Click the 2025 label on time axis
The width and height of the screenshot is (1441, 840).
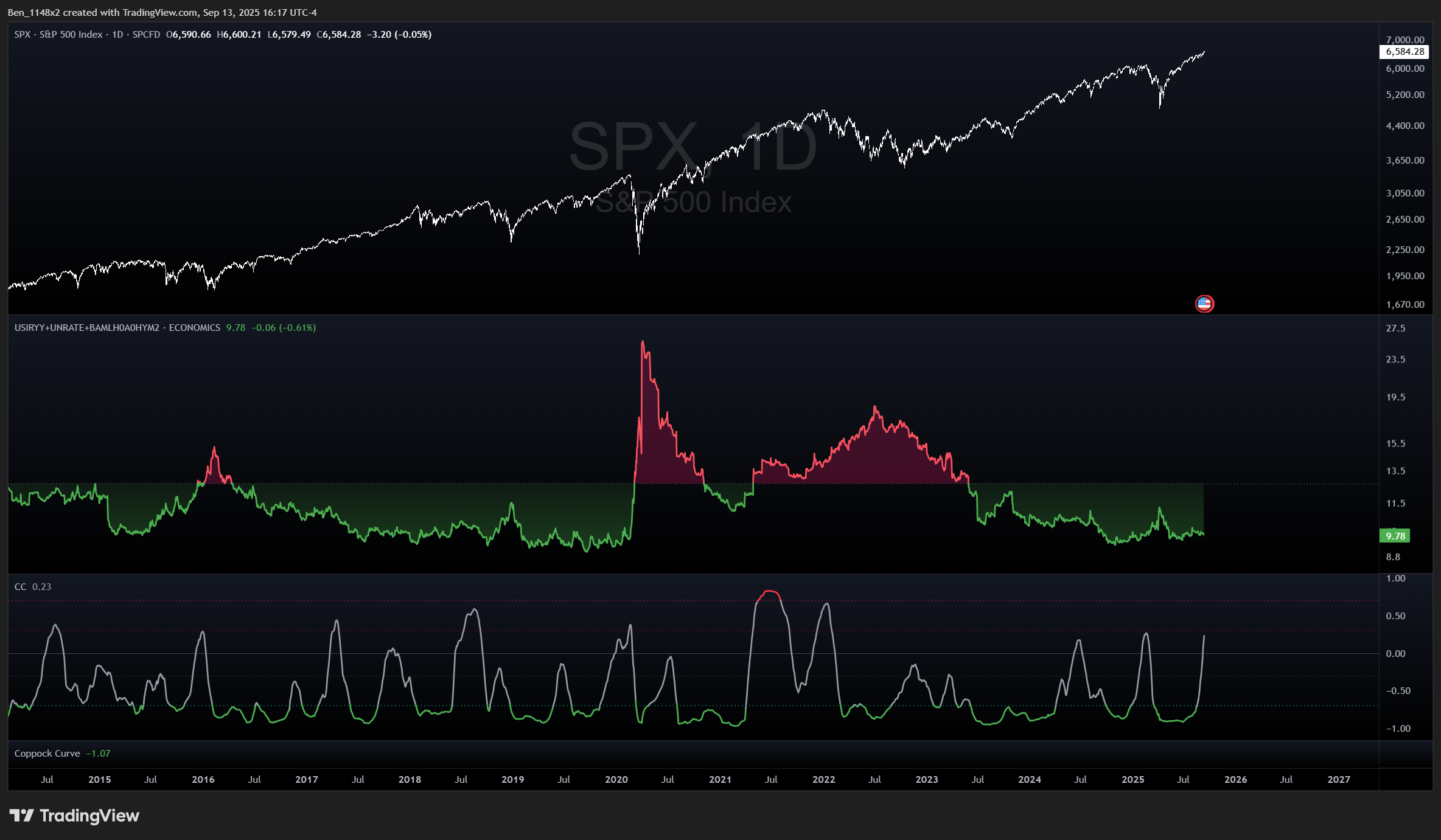pyautogui.click(x=1132, y=780)
